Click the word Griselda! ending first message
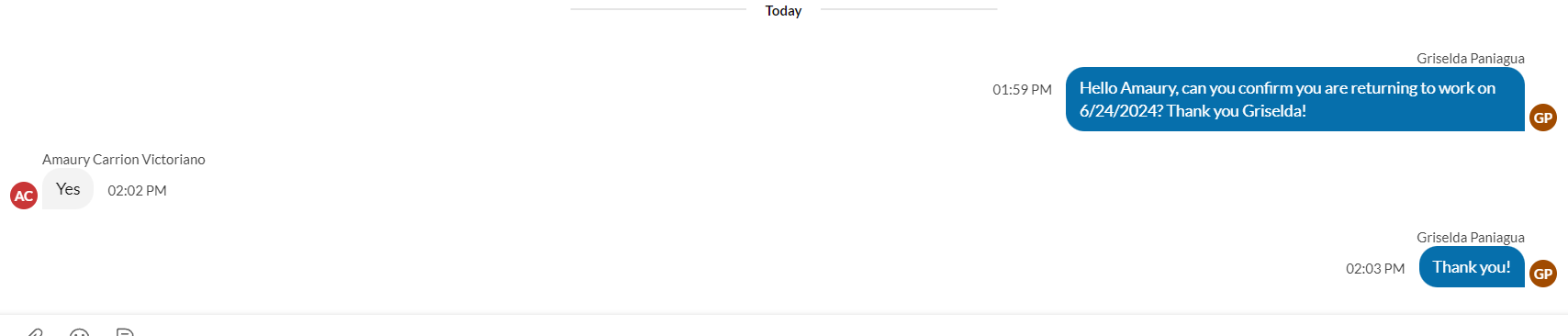The image size is (1568, 336). click(1274, 111)
